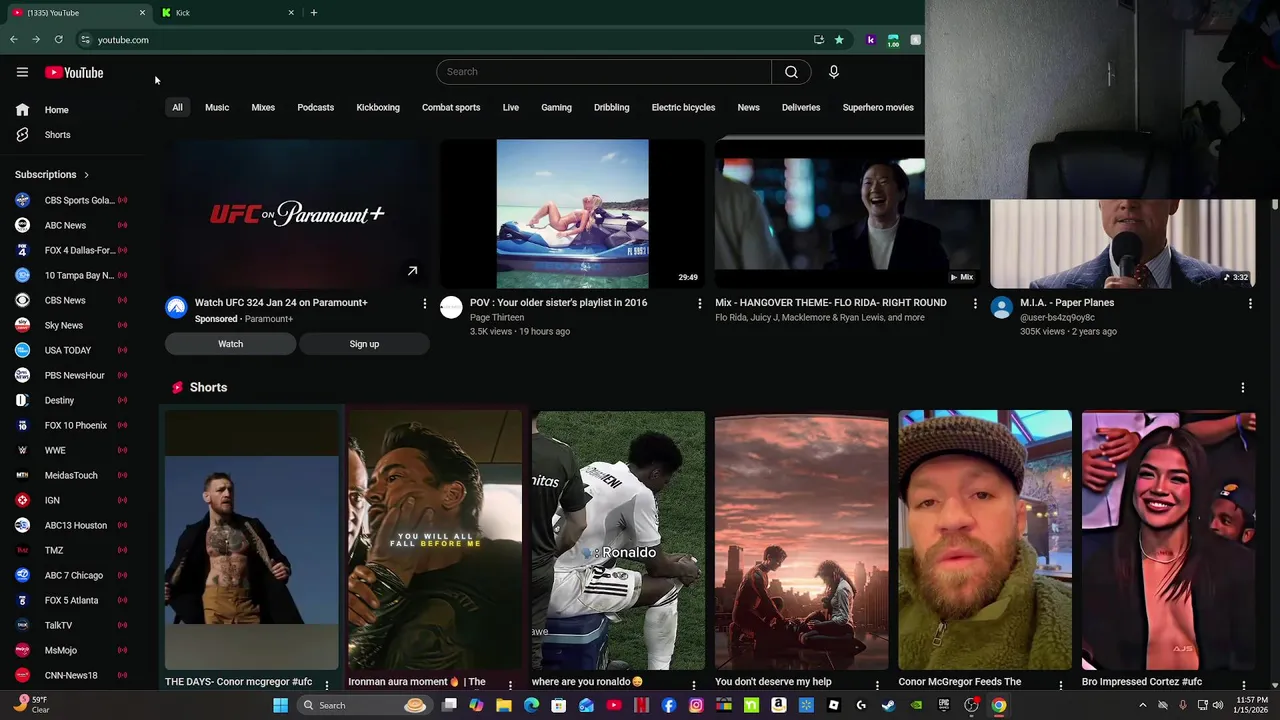Open the YouTube hamburger guide menu

[x=22, y=72]
